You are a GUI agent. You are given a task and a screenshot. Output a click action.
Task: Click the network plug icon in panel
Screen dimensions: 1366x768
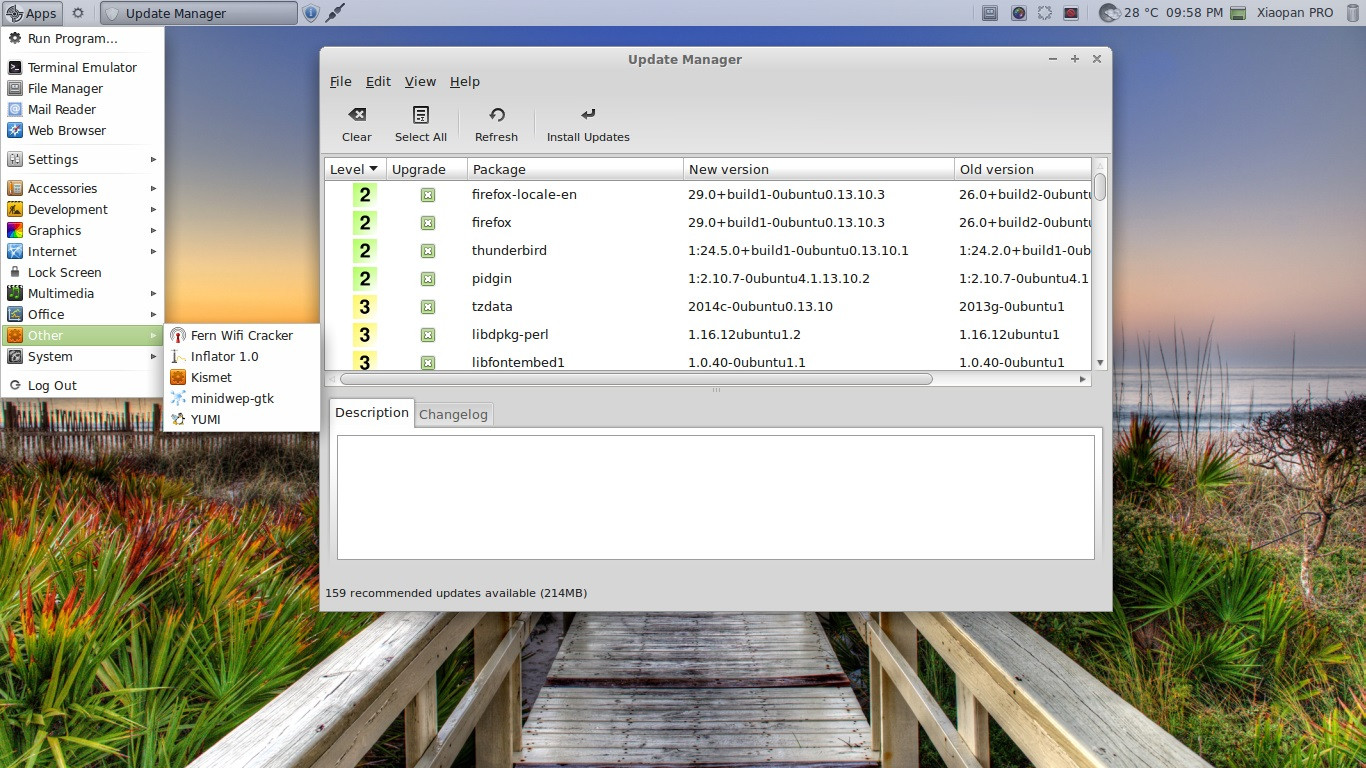tap(336, 13)
